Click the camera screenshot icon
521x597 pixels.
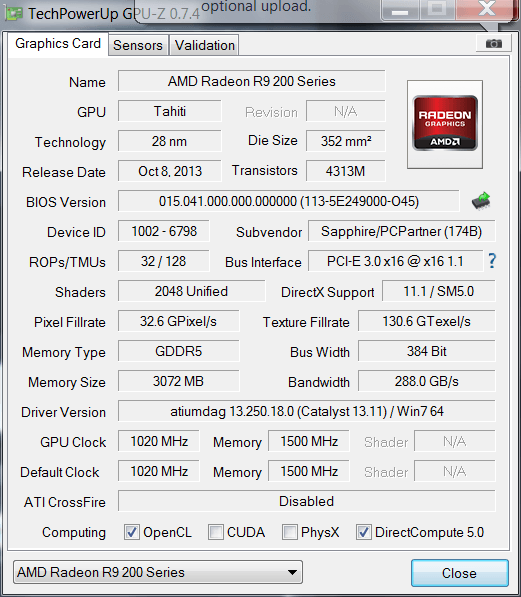pyautogui.click(x=494, y=43)
